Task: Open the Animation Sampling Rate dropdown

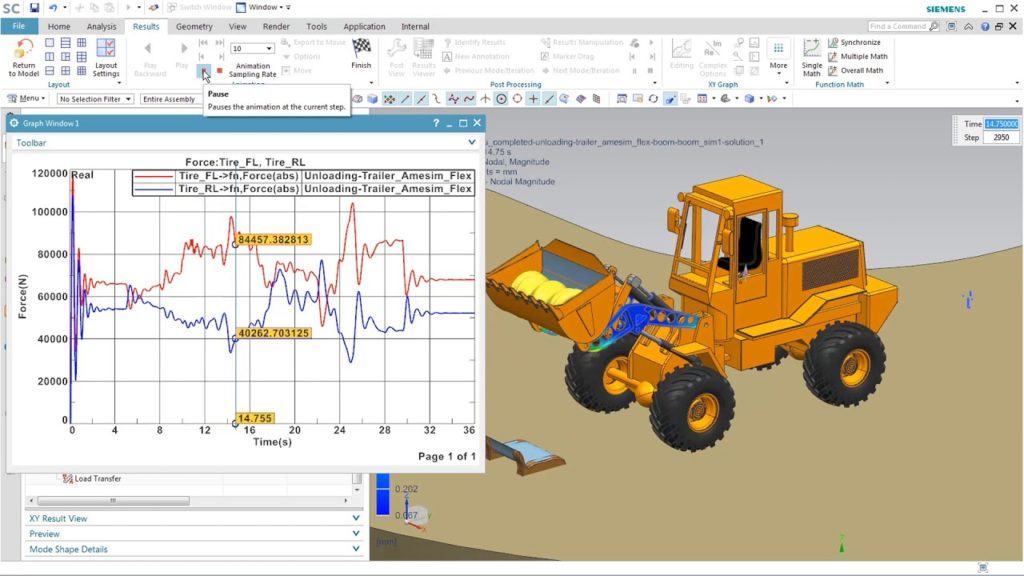Action: pos(252,48)
